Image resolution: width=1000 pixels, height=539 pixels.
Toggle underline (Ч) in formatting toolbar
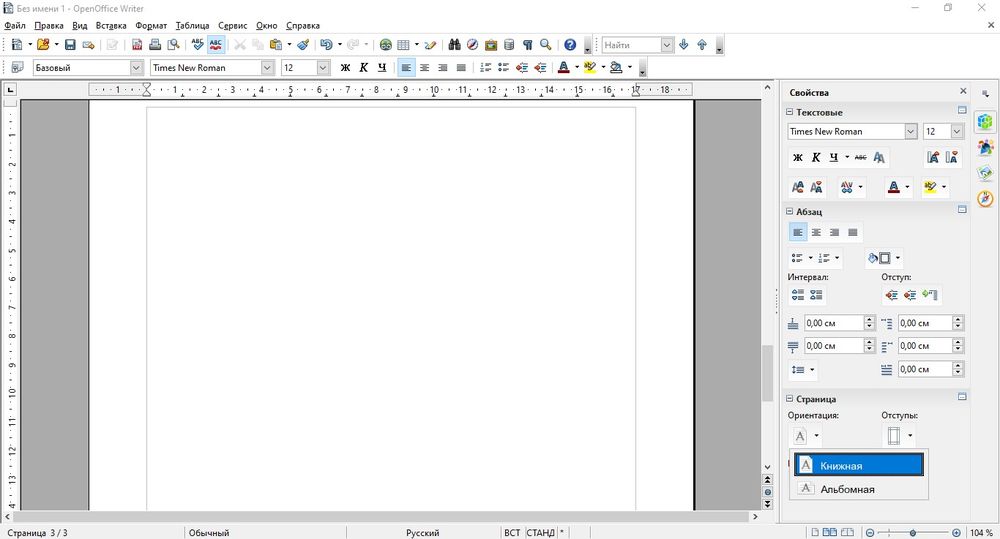[381, 68]
